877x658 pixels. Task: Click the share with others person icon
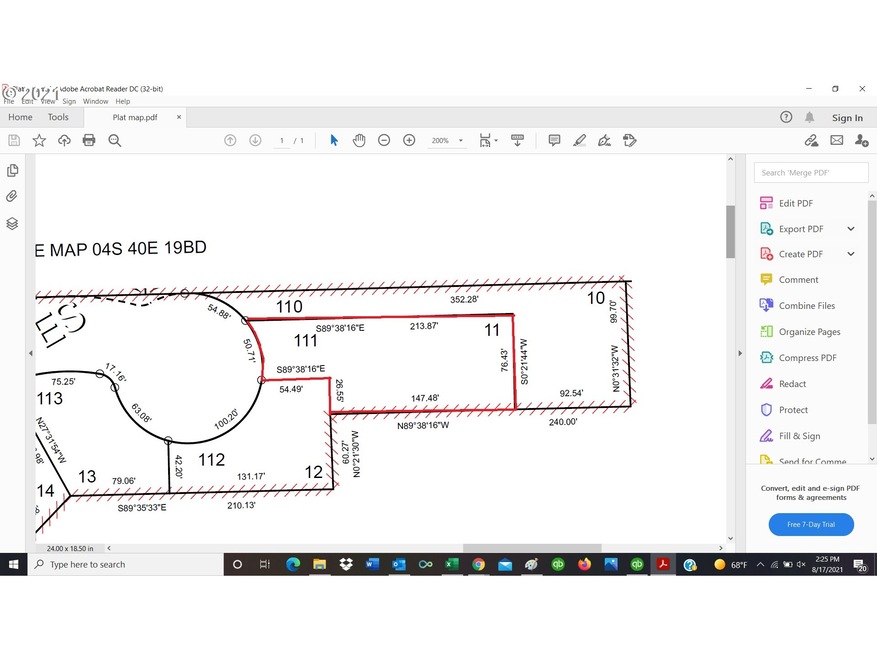(861, 140)
